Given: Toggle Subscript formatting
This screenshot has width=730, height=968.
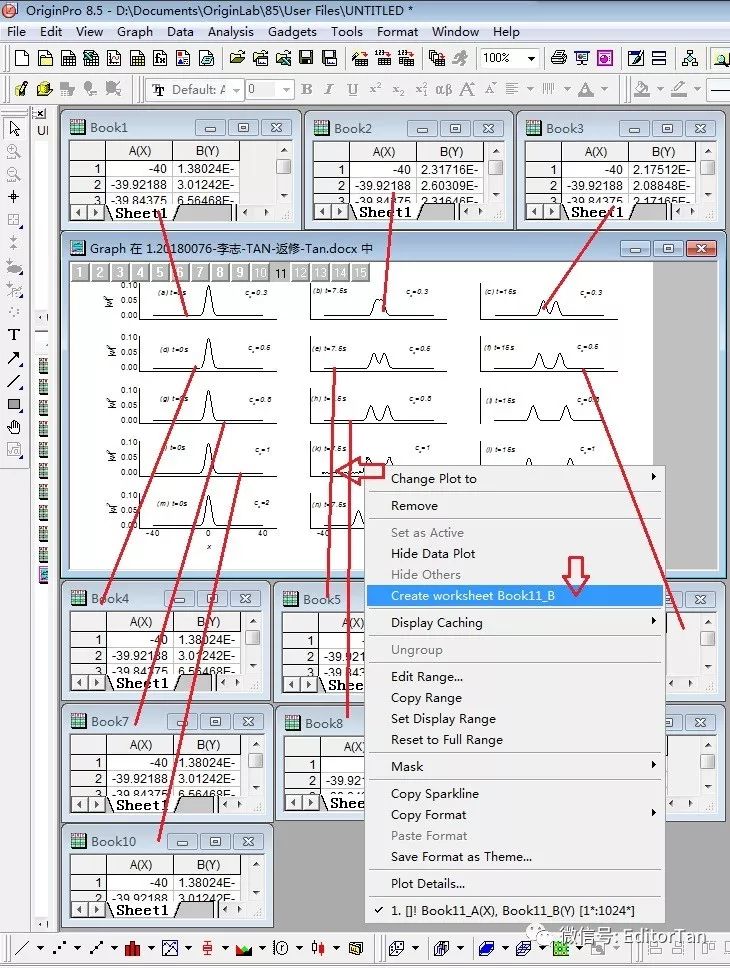Looking at the screenshot, I should (x=398, y=90).
